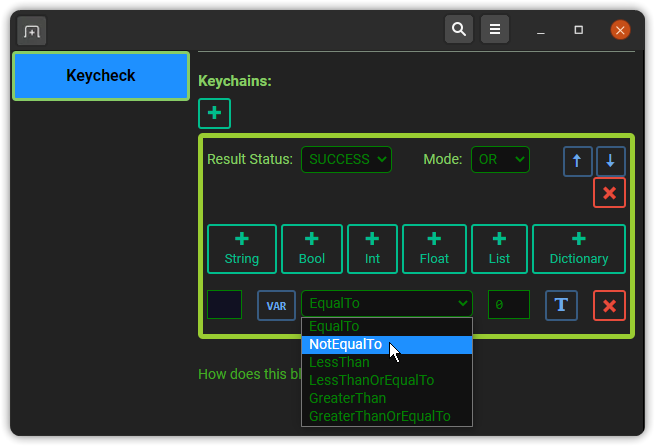Image resolution: width=655 pixels, height=446 pixels.
Task: Collapse the EqualTo comparison dropdown
Action: (387, 304)
